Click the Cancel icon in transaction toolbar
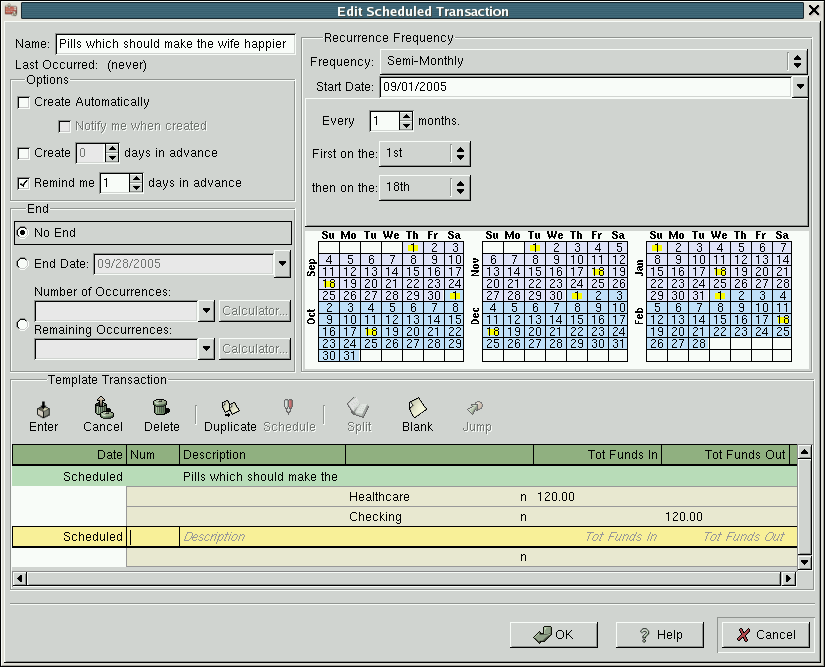Image resolution: width=825 pixels, height=667 pixels. click(103, 408)
